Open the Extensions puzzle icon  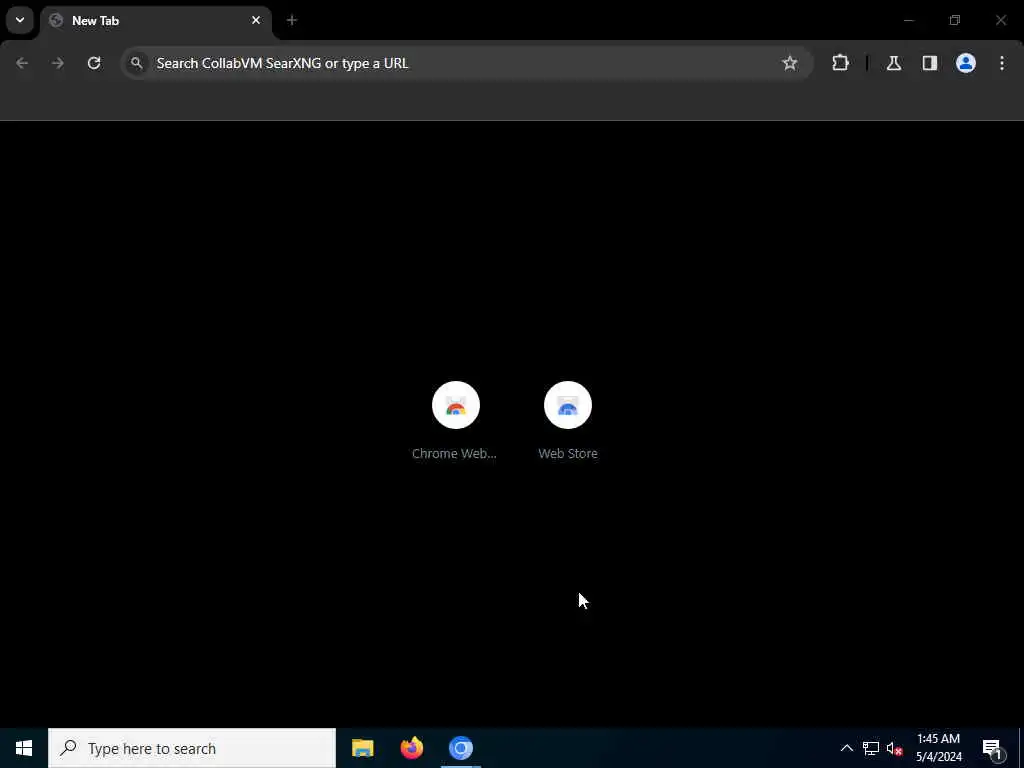[x=840, y=63]
